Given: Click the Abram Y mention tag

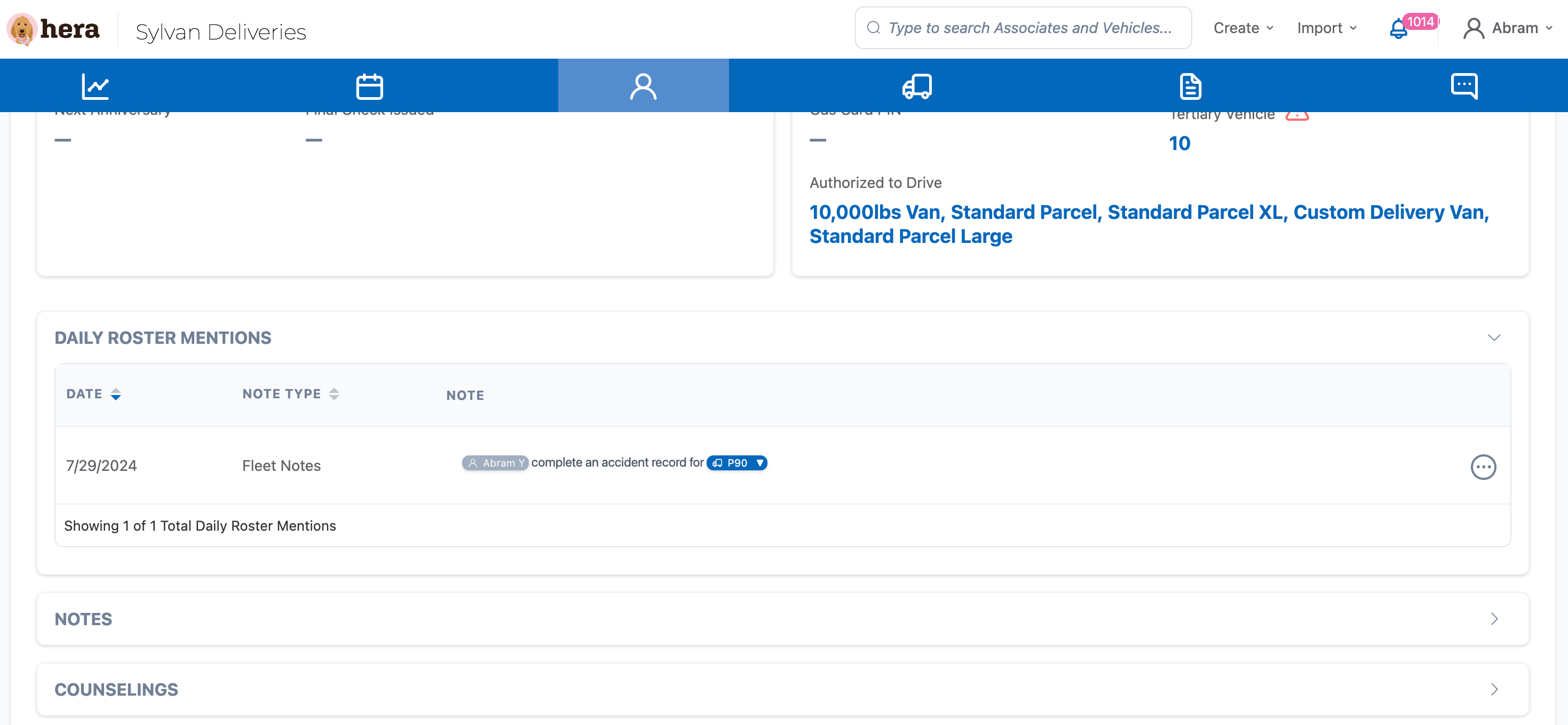Looking at the screenshot, I should click(x=495, y=463).
